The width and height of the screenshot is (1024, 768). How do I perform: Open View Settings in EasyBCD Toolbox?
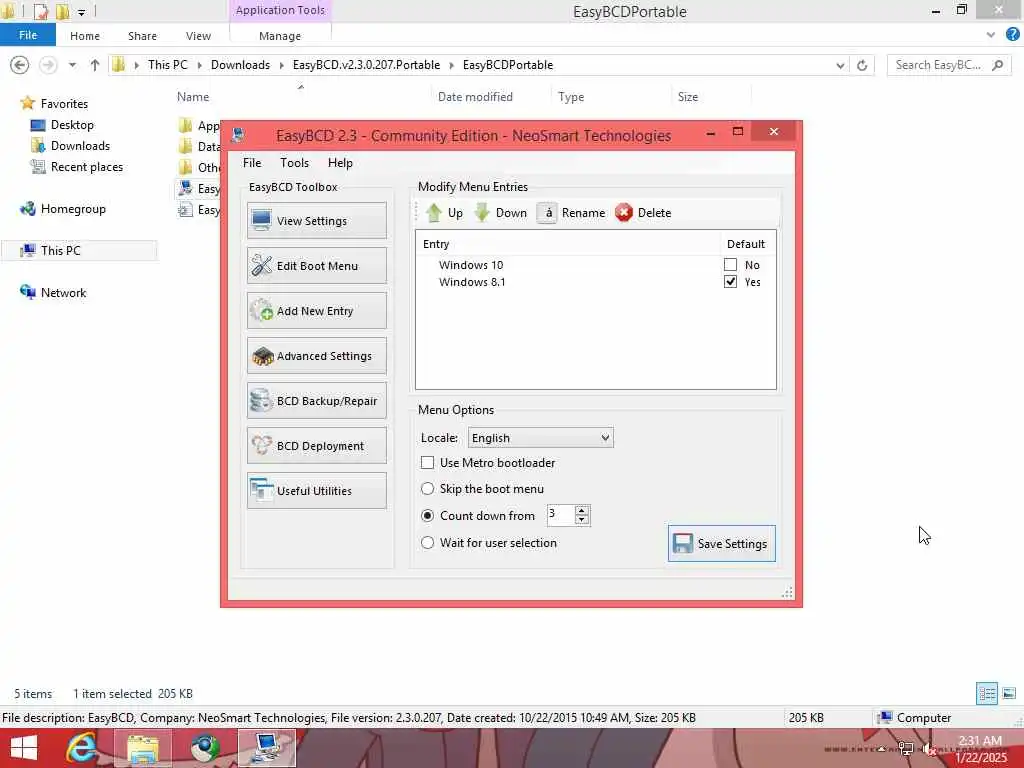click(317, 221)
